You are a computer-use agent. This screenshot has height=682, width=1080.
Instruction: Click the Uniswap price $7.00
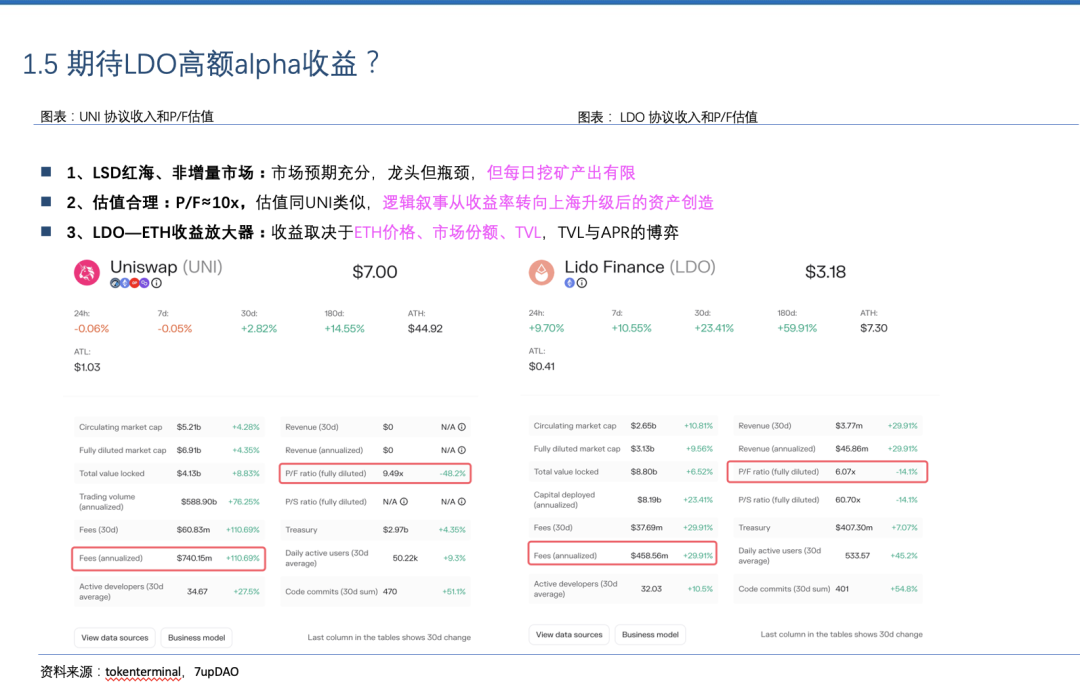point(375,272)
